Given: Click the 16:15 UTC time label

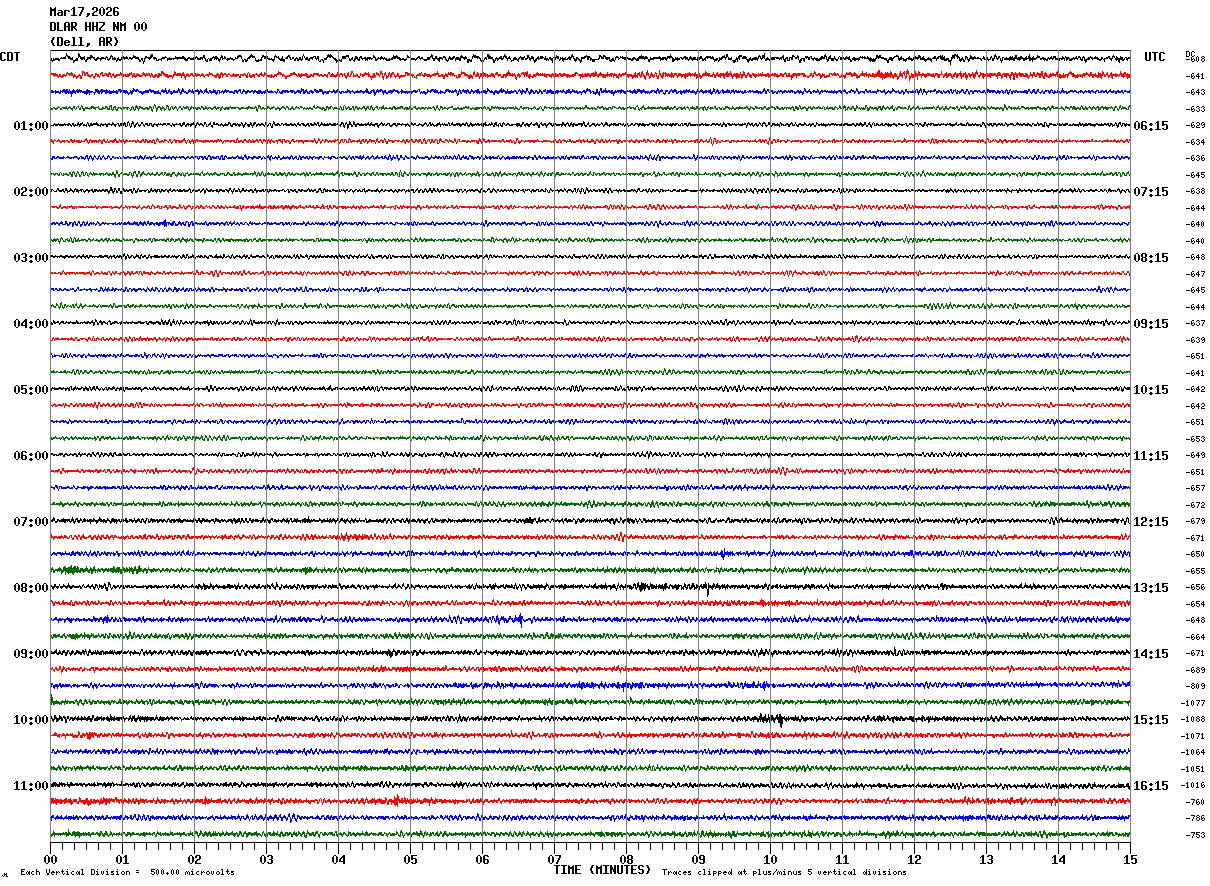Looking at the screenshot, I should [1151, 786].
